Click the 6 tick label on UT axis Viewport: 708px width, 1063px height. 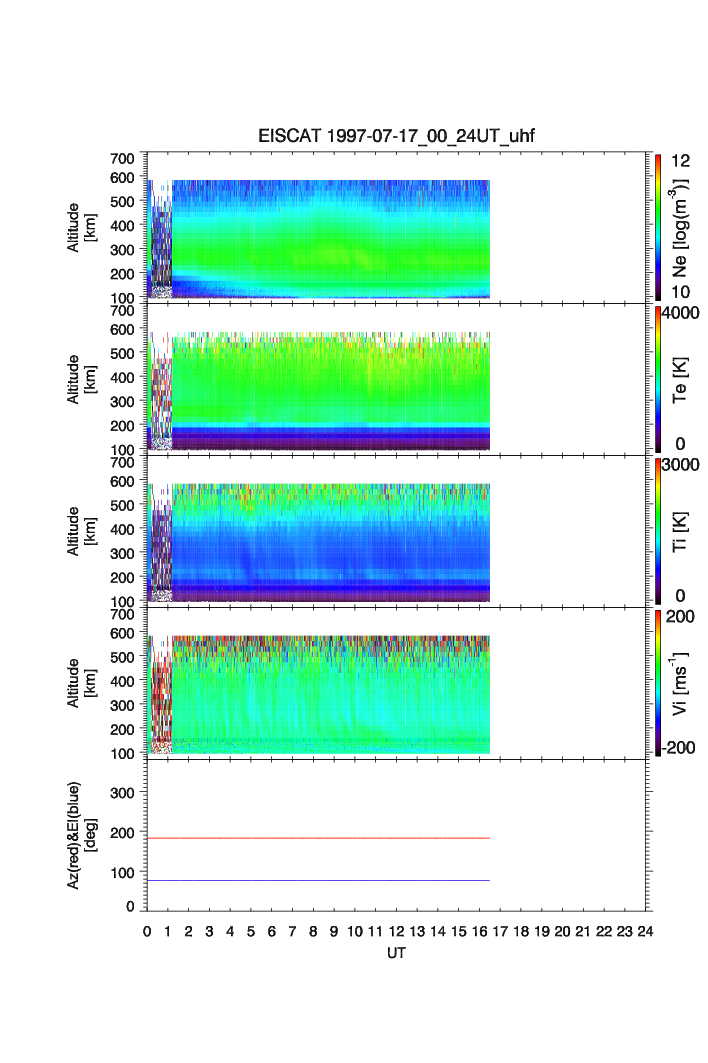pos(271,931)
